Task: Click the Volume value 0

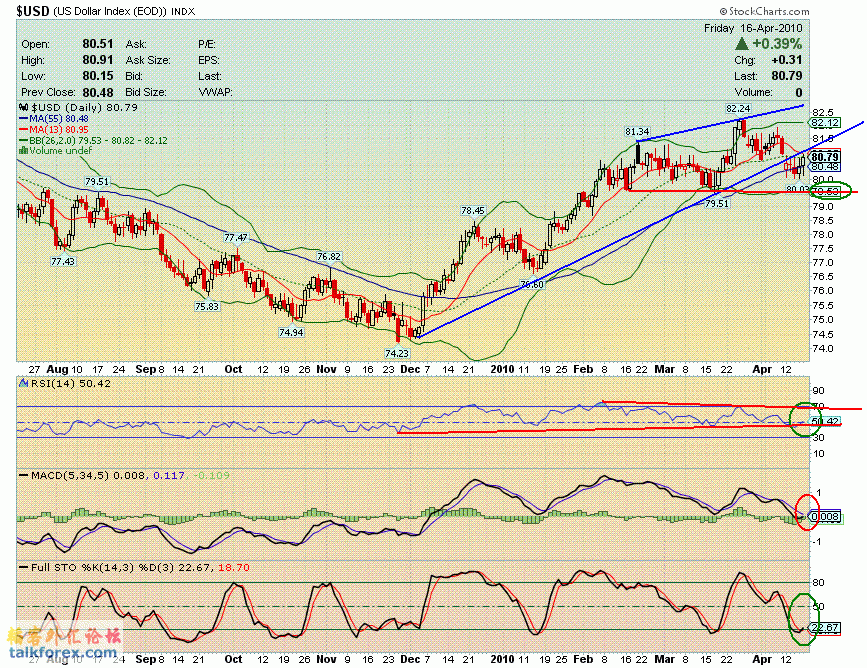Action: [x=798, y=92]
